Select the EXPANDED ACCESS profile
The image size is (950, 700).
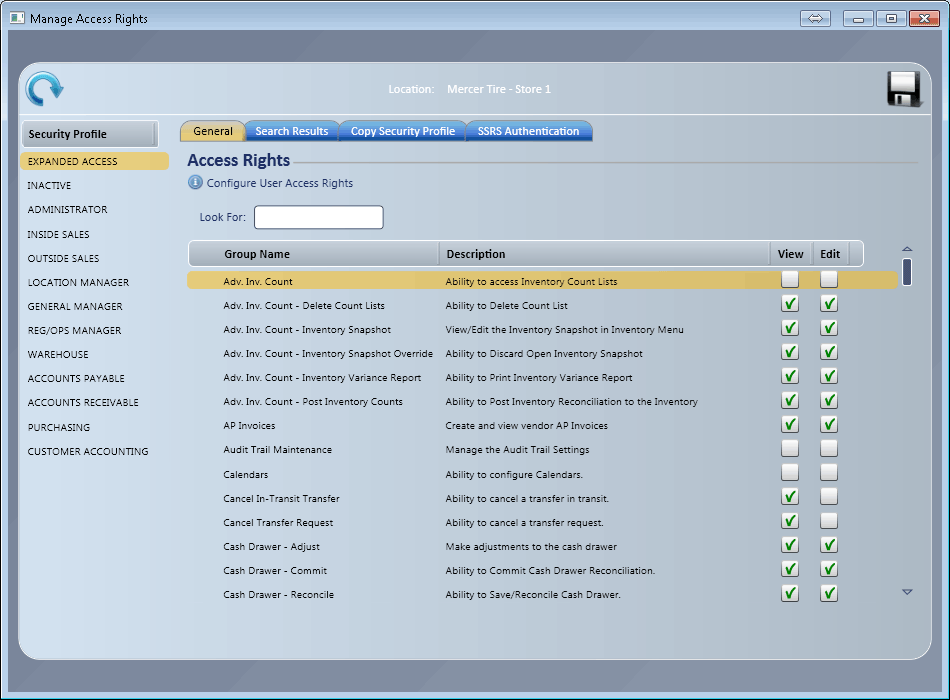click(95, 161)
